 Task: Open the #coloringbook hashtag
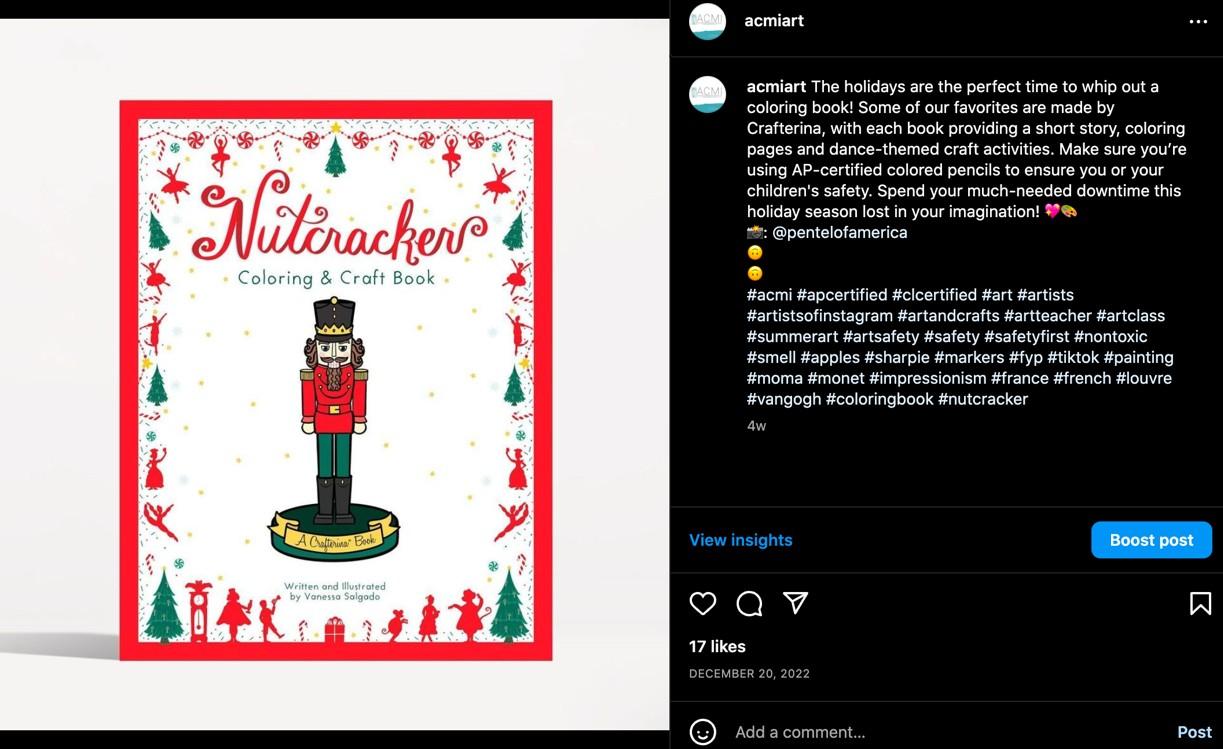879,399
